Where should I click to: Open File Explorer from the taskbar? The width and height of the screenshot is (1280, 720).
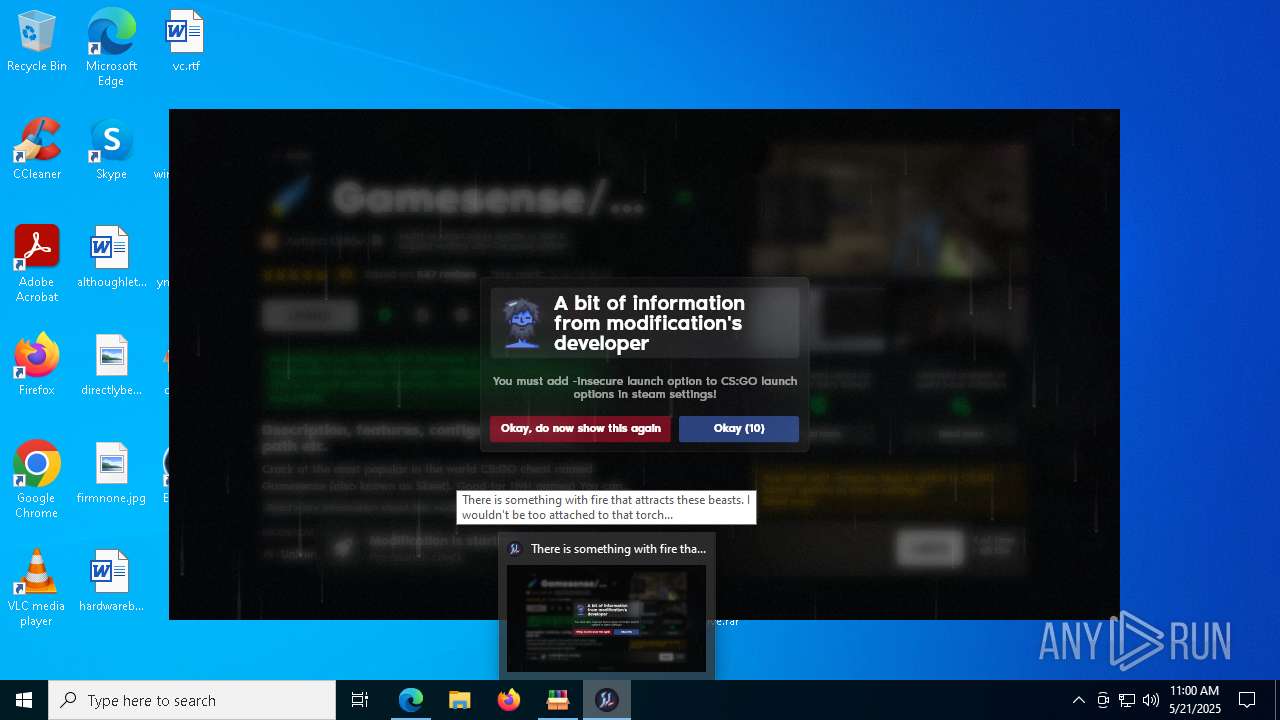pyautogui.click(x=459, y=700)
